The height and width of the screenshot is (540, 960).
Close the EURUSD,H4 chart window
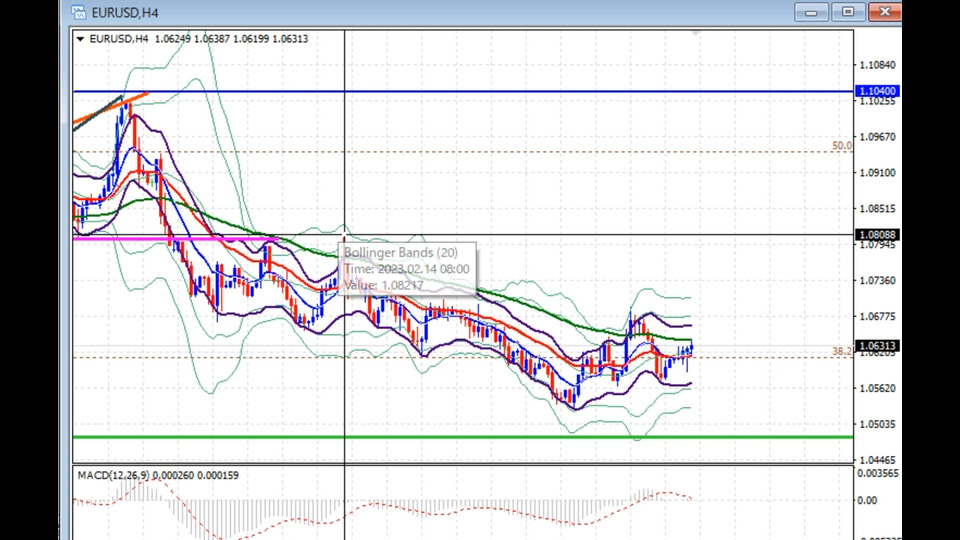pos(885,12)
